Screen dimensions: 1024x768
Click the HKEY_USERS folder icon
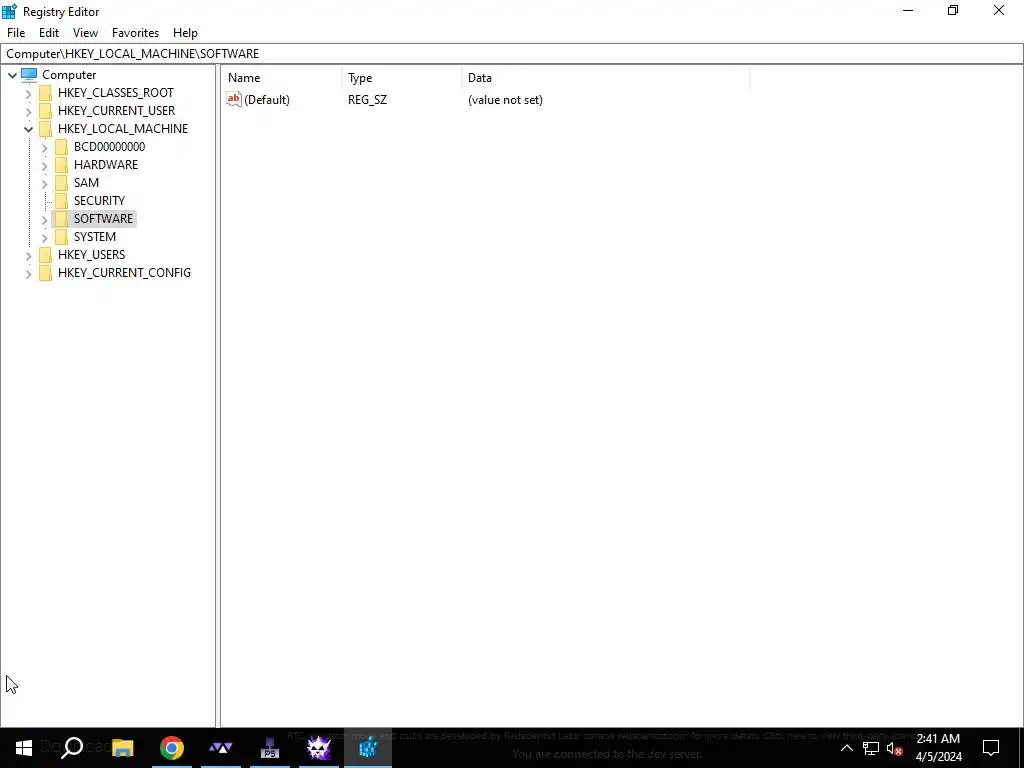click(x=46, y=254)
